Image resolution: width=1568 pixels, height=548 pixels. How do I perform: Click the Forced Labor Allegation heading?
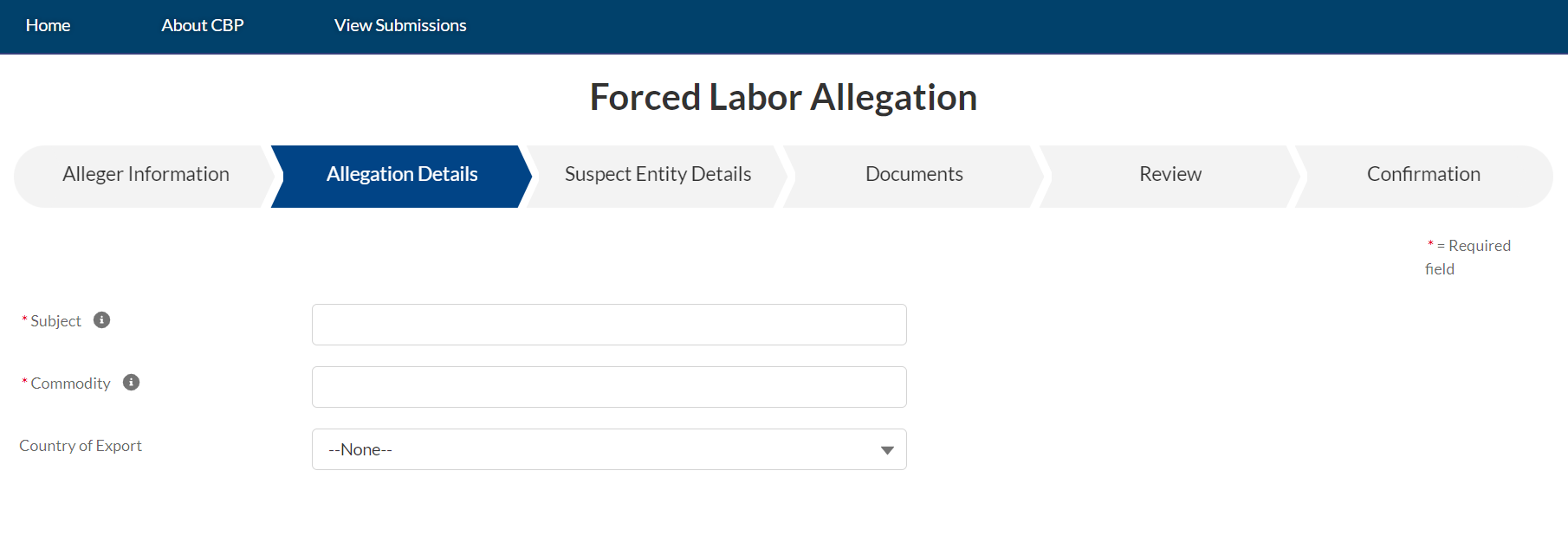coord(783,97)
